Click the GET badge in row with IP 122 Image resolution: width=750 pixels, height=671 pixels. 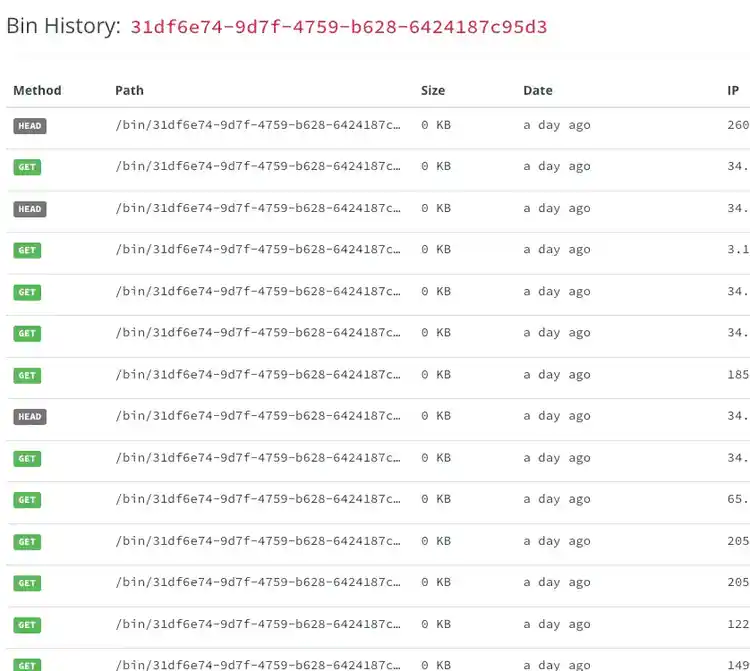coord(27,625)
